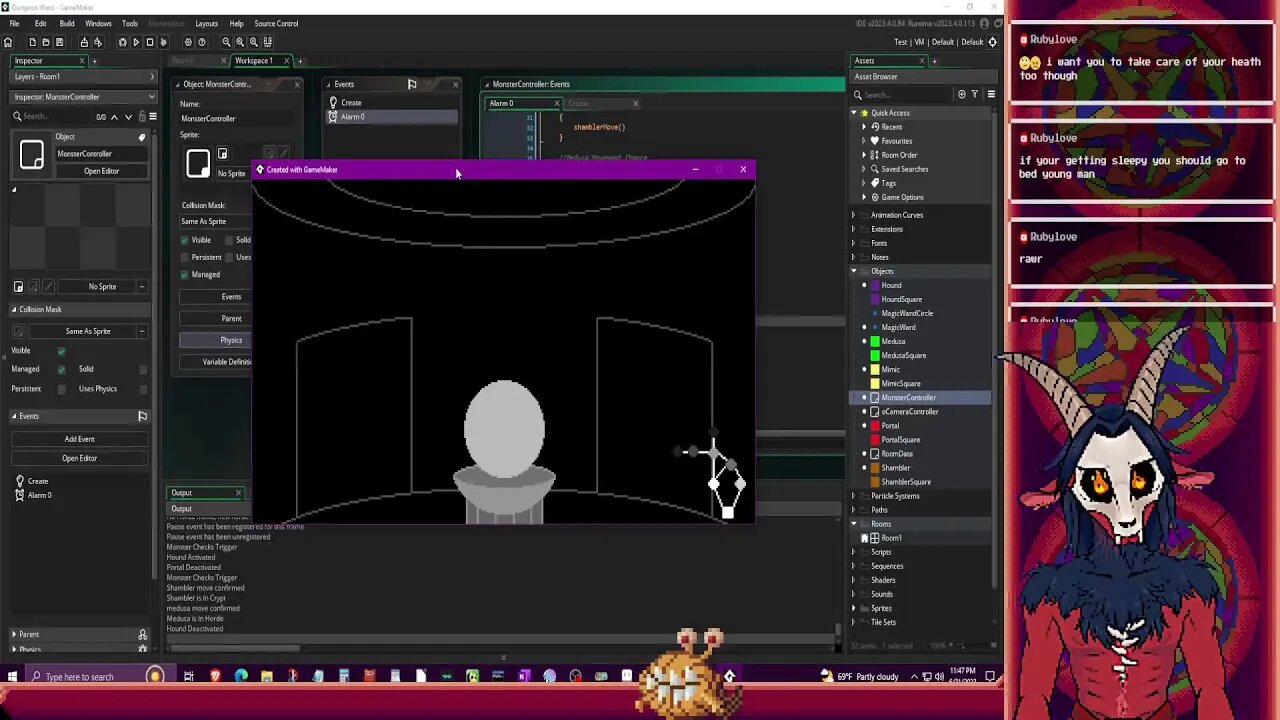
Task: Open target settings crosshair icon at top right
Action: pos(993,42)
